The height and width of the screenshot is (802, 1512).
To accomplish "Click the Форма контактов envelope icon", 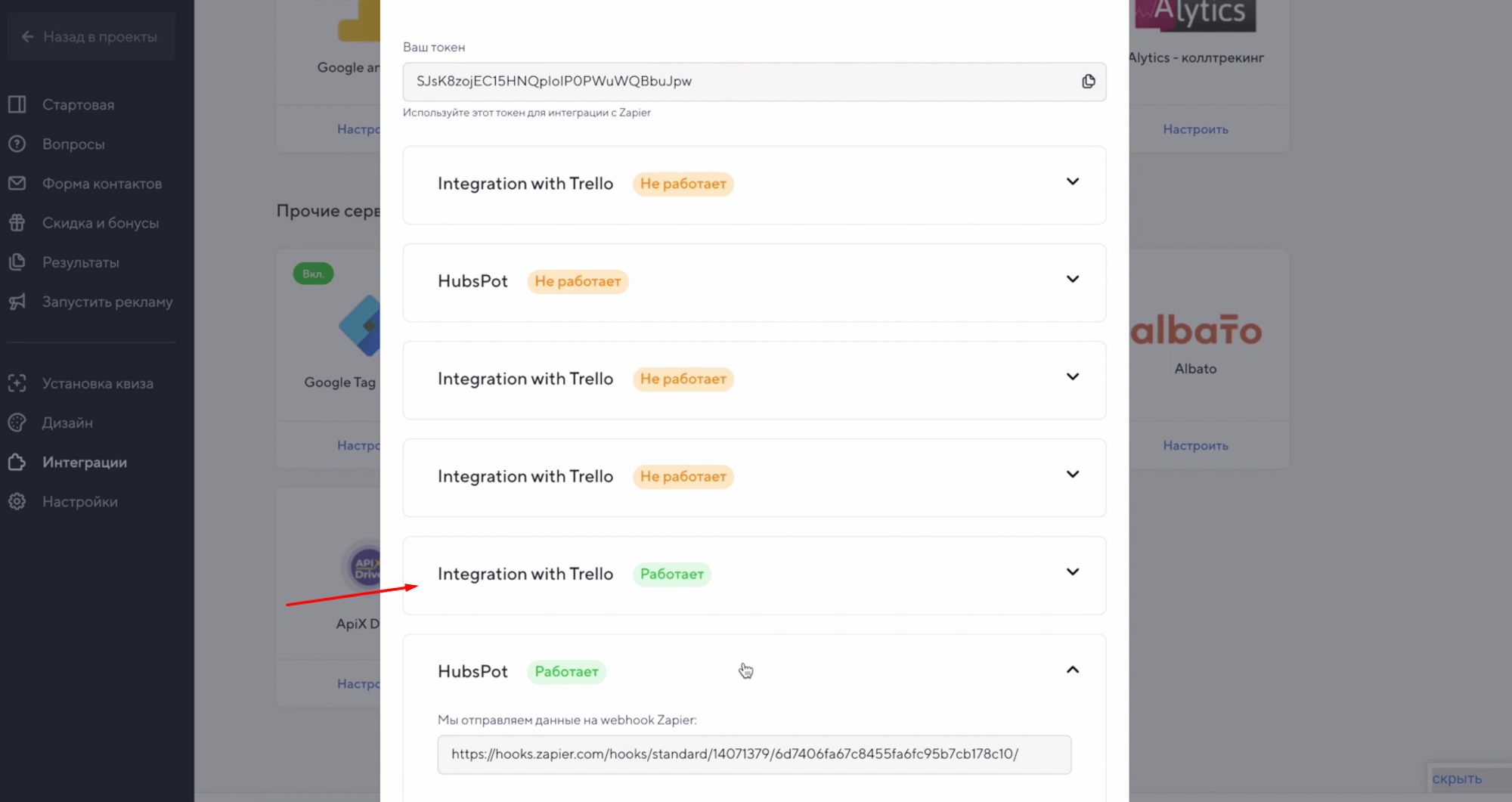I will [x=17, y=183].
